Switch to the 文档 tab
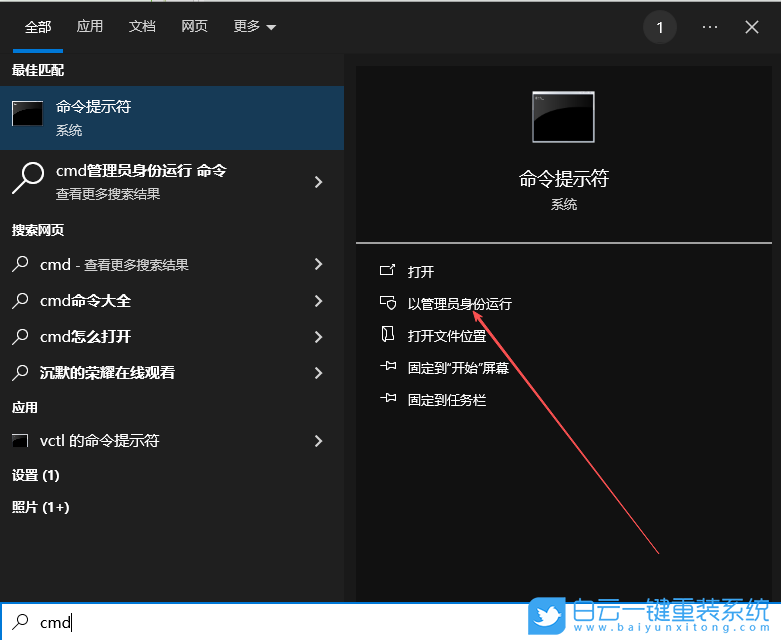 click(142, 26)
